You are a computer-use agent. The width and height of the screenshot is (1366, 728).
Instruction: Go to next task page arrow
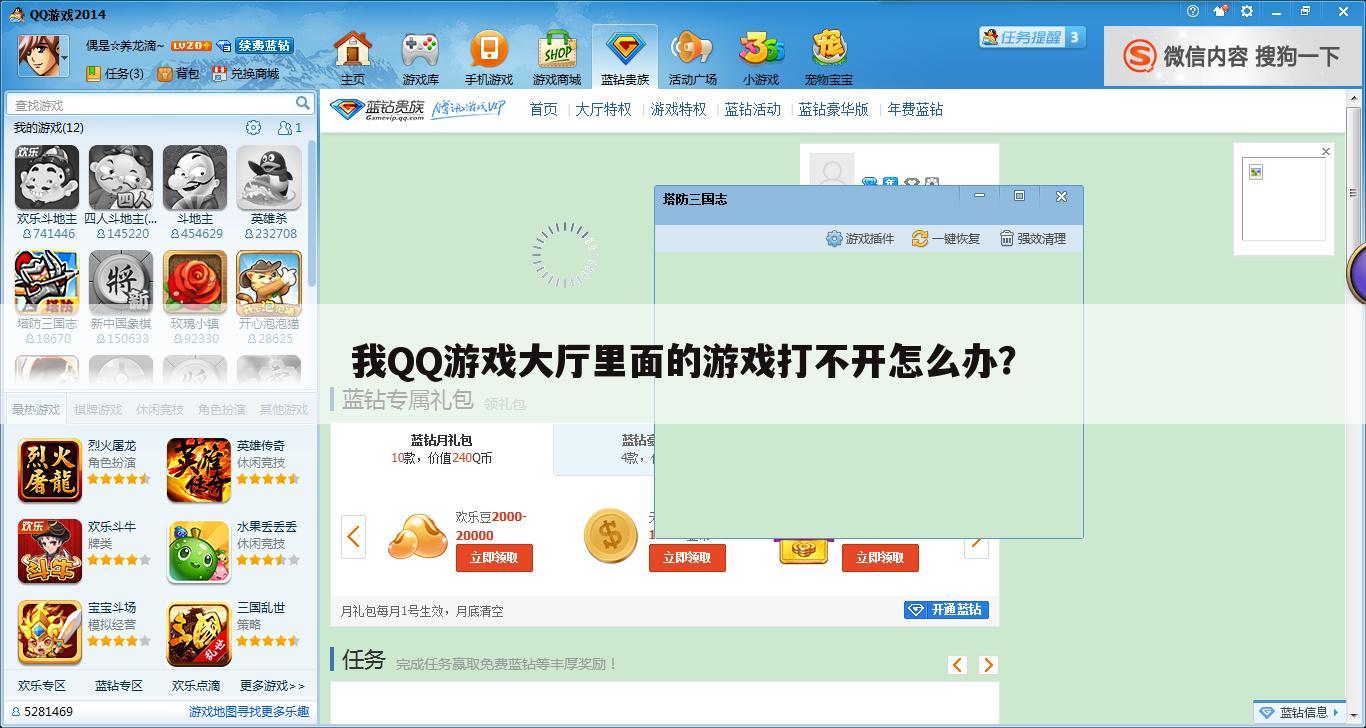pyautogui.click(x=988, y=665)
